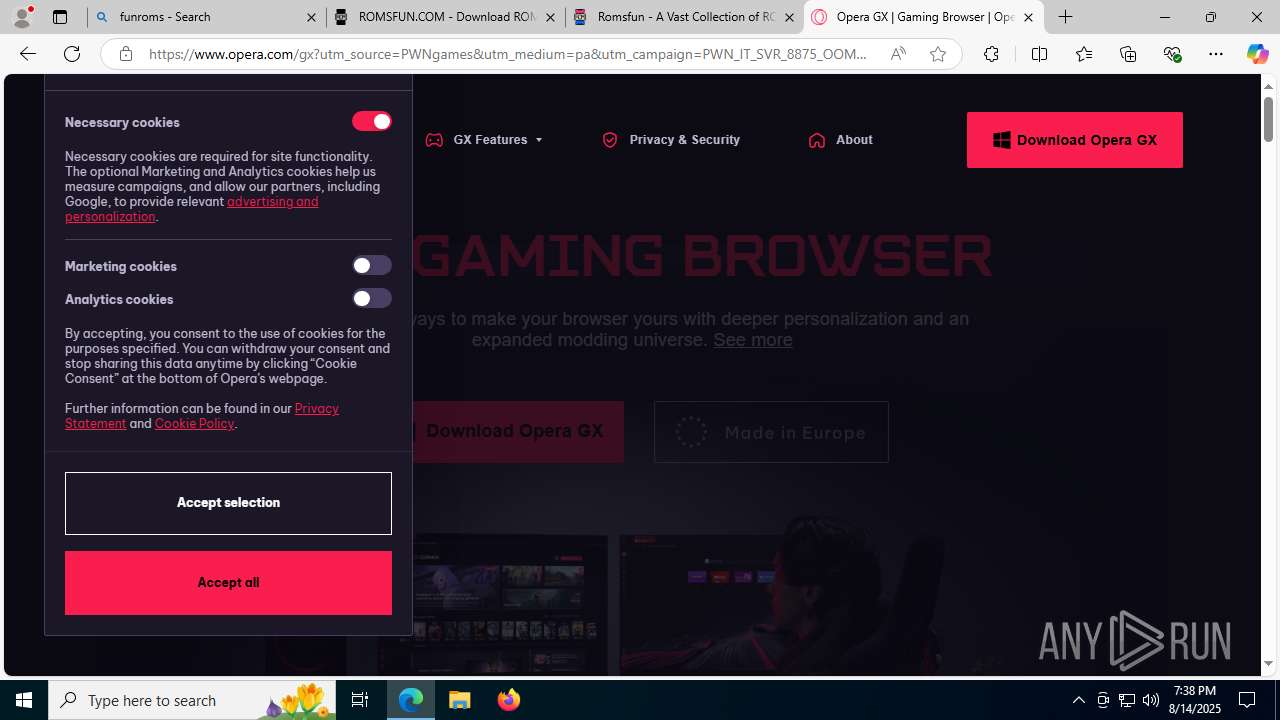Click the hero Download Opera GX button
Viewport: 1280px width, 720px height.
click(514, 432)
